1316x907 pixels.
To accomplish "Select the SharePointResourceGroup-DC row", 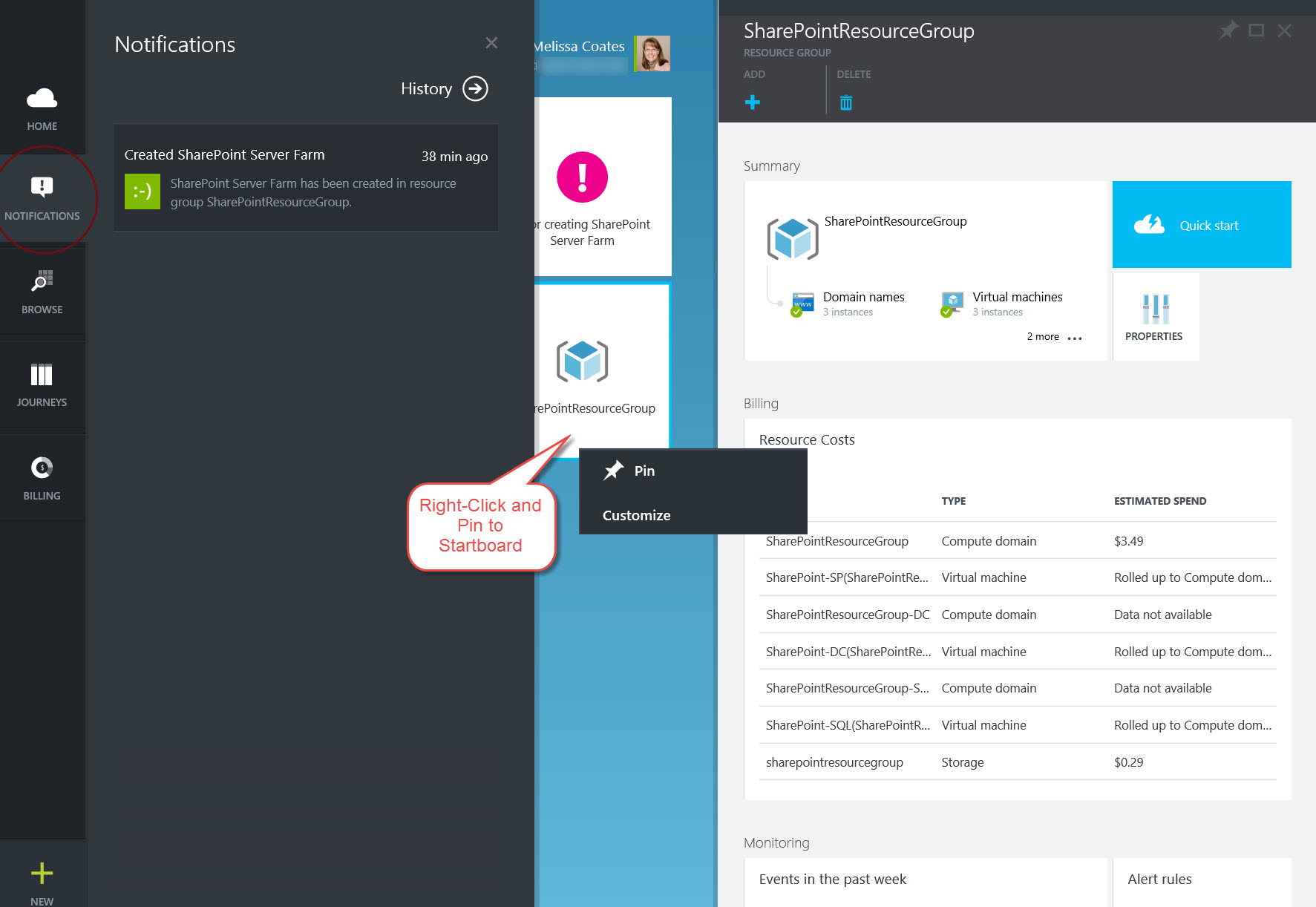I will point(1018,615).
